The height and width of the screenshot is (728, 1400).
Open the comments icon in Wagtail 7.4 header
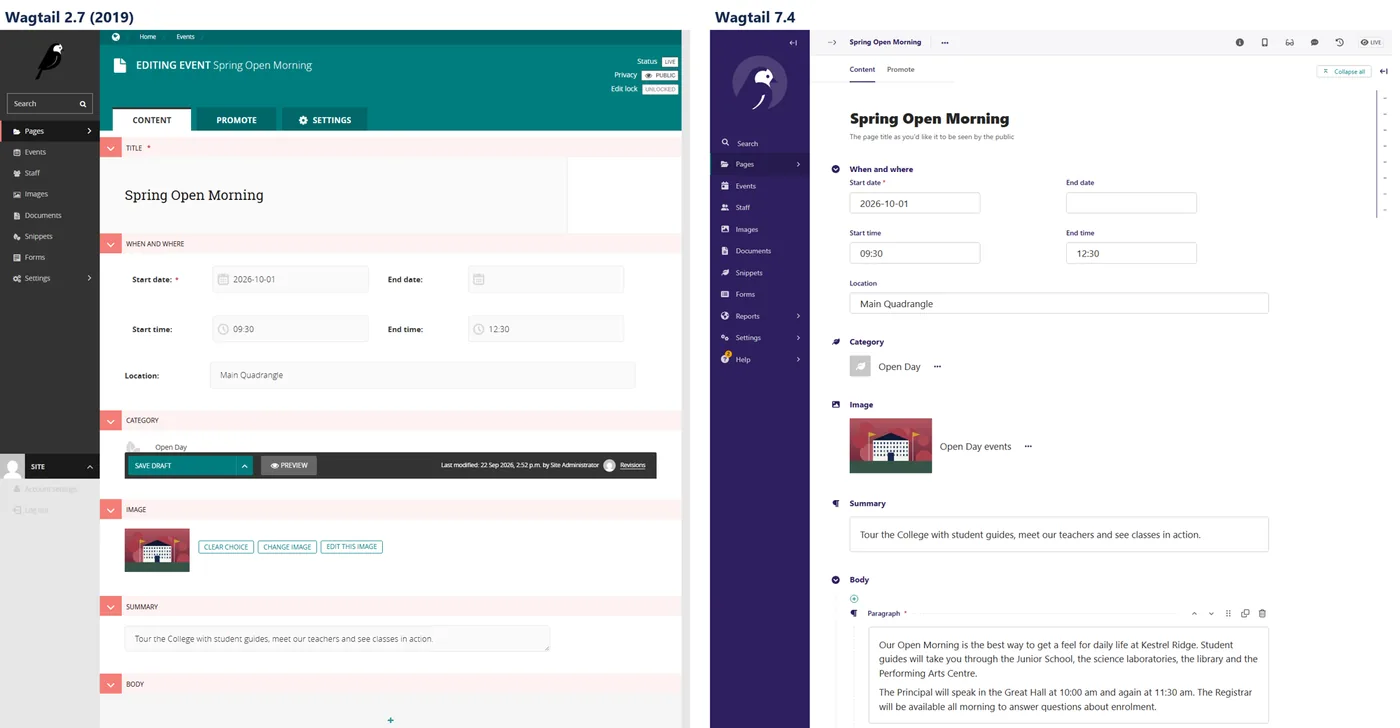1315,43
